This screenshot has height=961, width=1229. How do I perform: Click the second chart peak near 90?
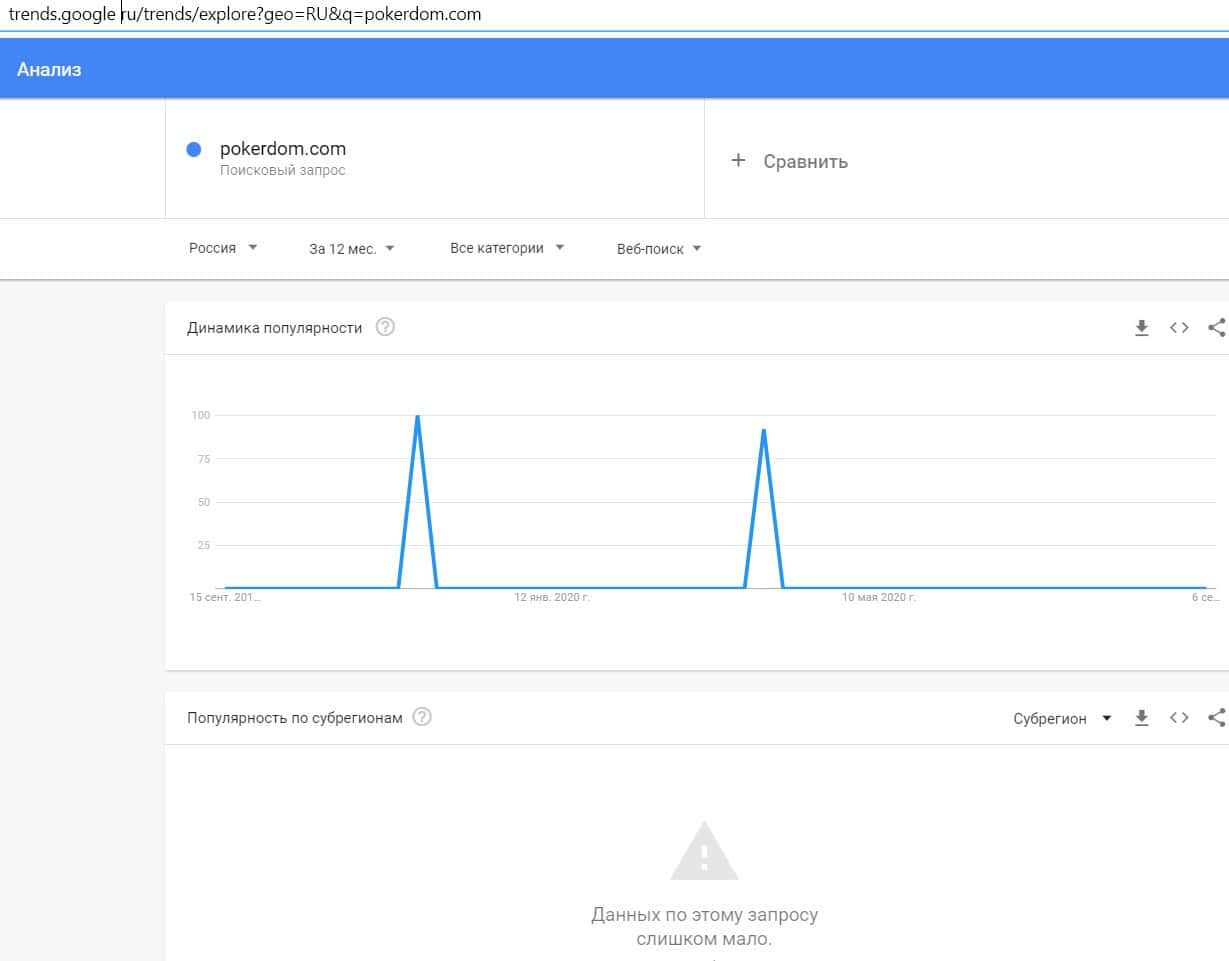coord(764,430)
